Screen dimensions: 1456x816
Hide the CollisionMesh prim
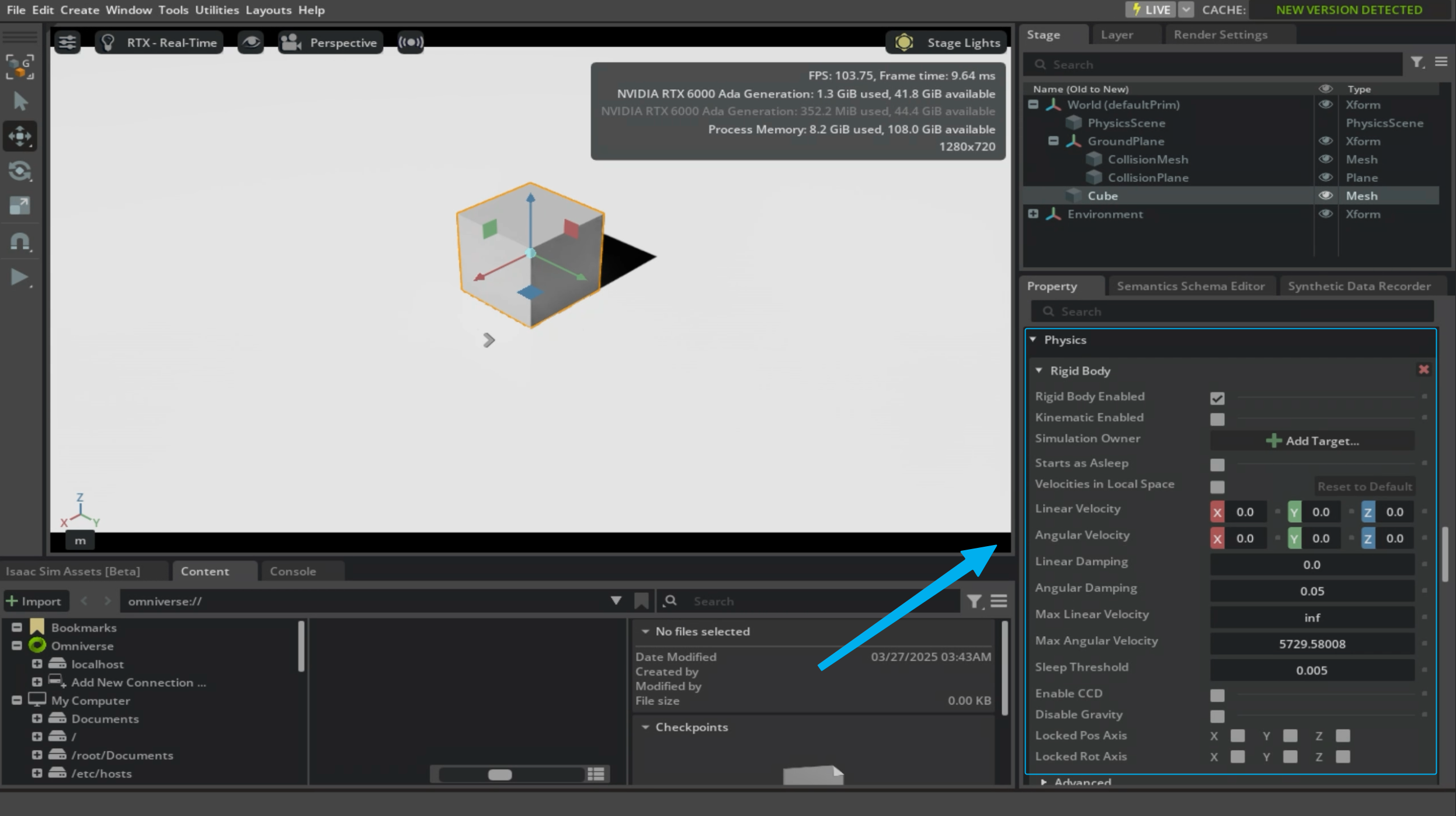pyautogui.click(x=1325, y=159)
